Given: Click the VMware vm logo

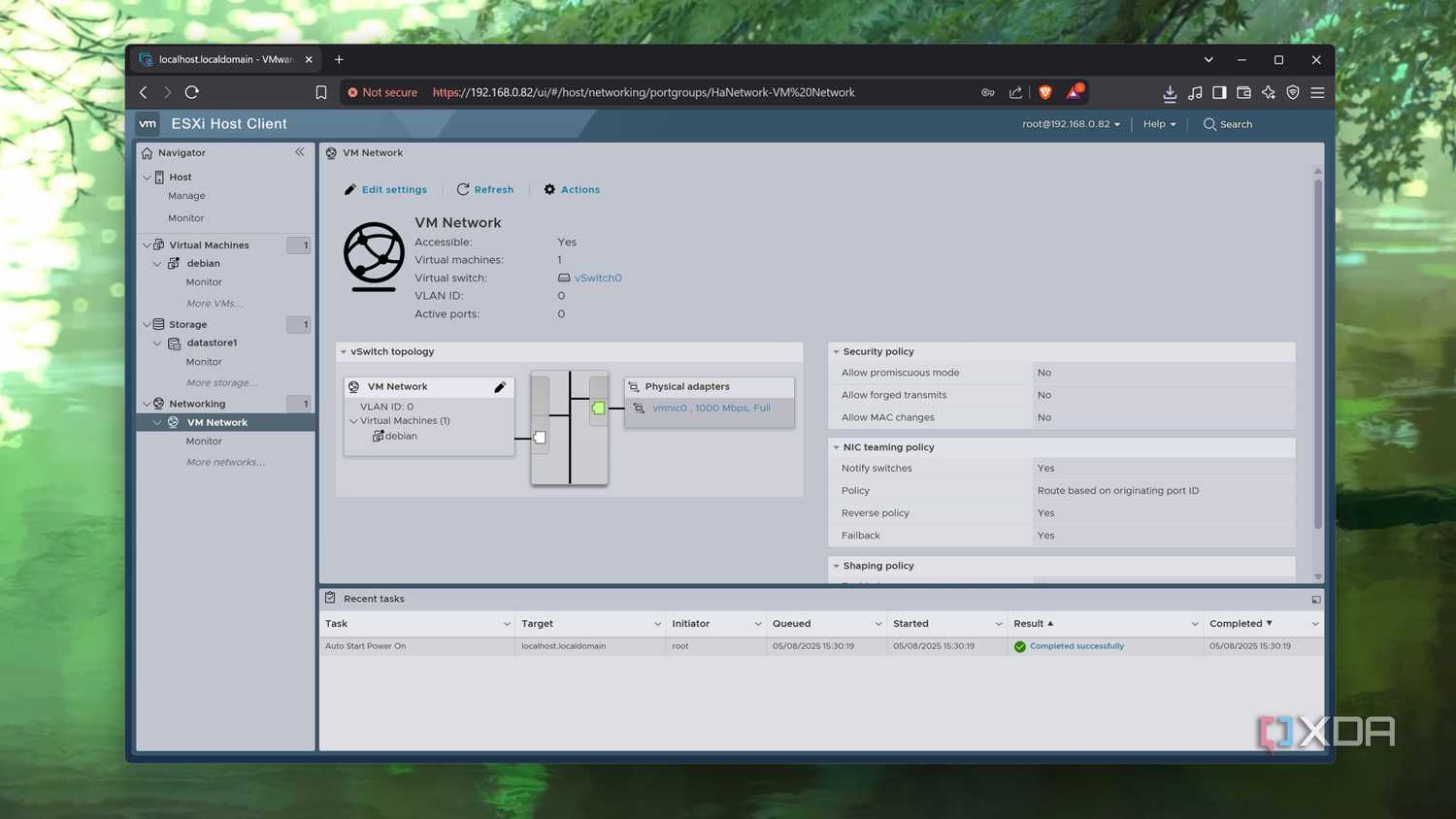Looking at the screenshot, I should point(148,123).
